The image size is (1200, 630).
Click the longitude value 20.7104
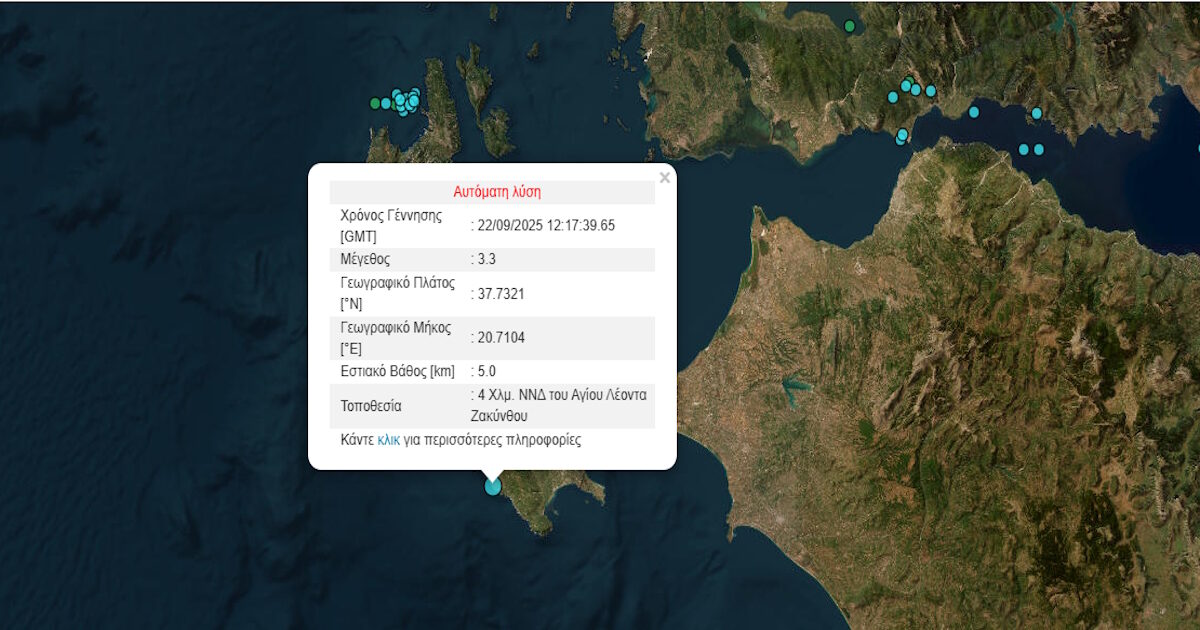point(500,338)
